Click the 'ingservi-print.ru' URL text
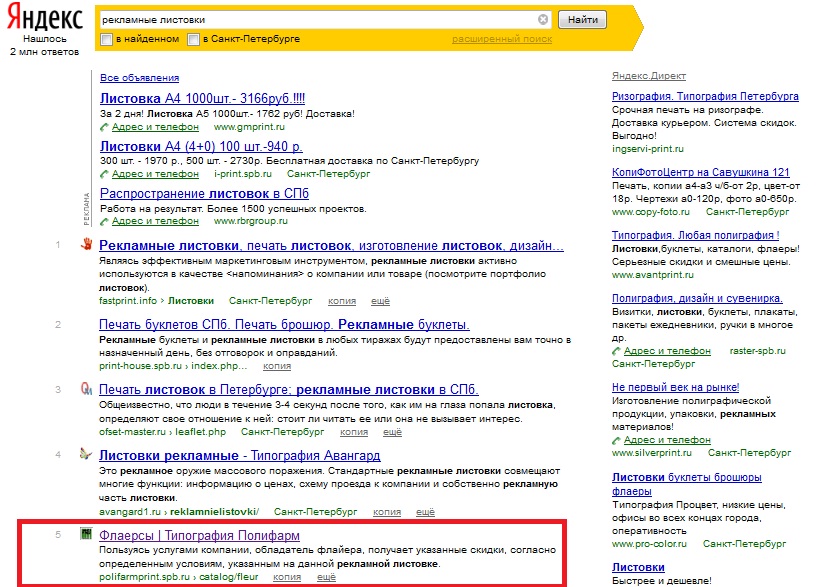Screen dimensions: 817x587 648,149
